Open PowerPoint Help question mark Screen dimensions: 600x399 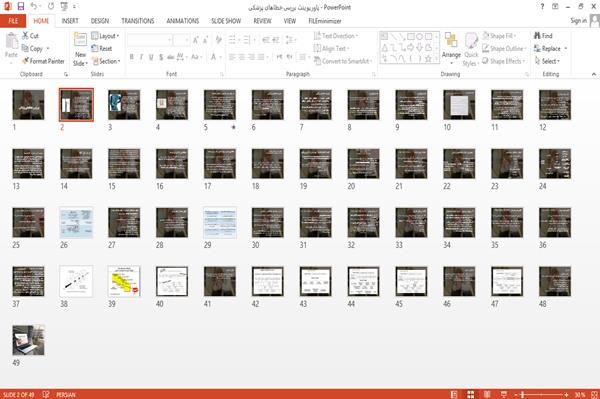coord(542,7)
